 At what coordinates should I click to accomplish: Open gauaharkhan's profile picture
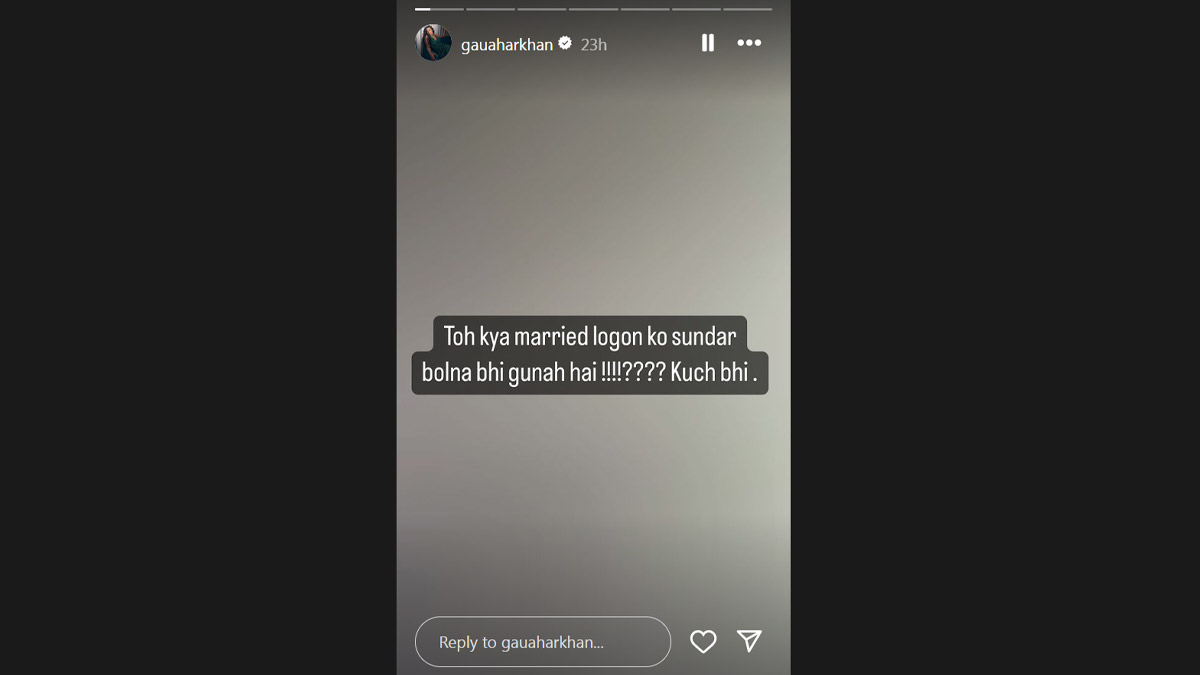click(434, 43)
